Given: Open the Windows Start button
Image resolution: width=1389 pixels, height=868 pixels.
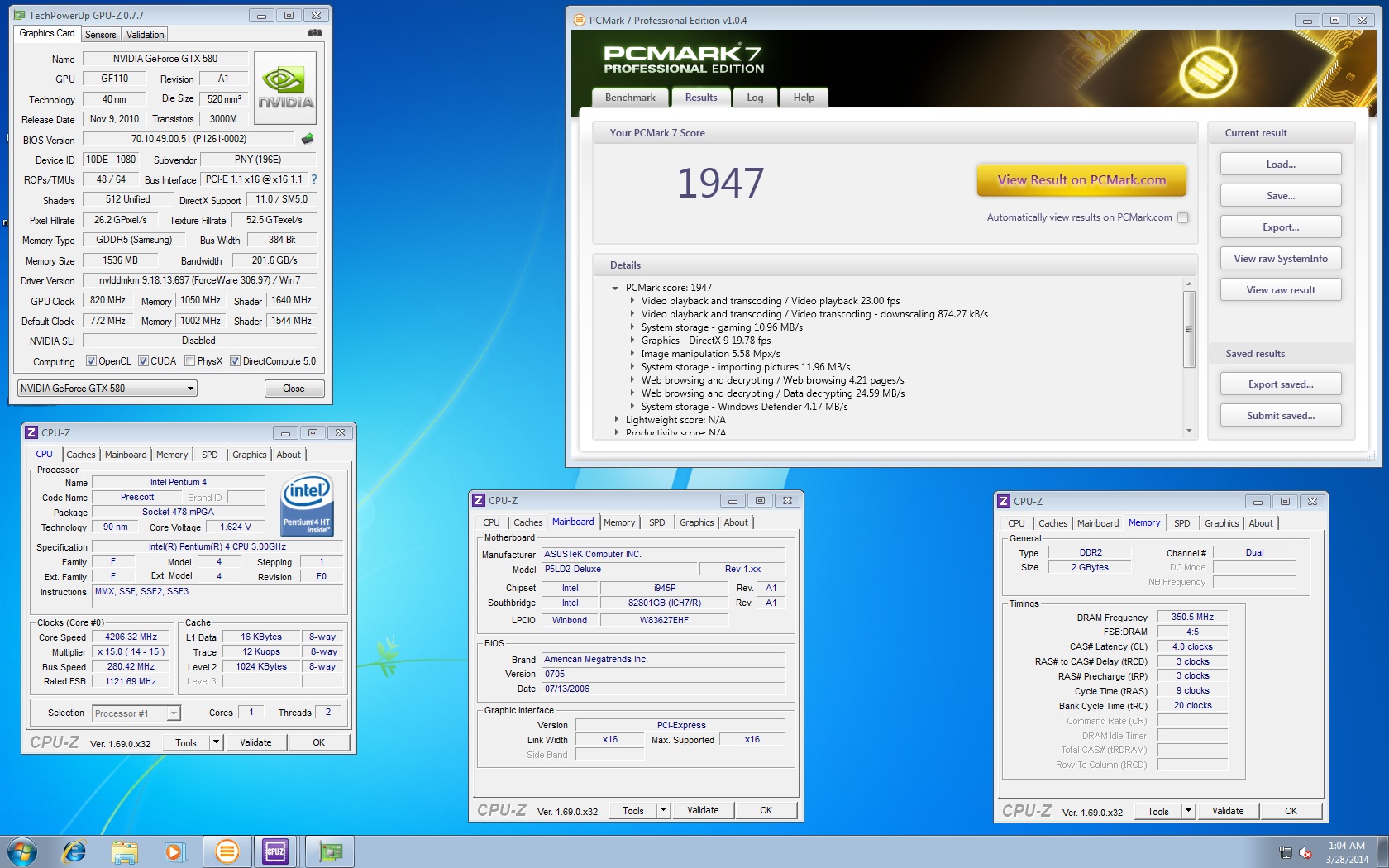Looking at the screenshot, I should (x=22, y=851).
